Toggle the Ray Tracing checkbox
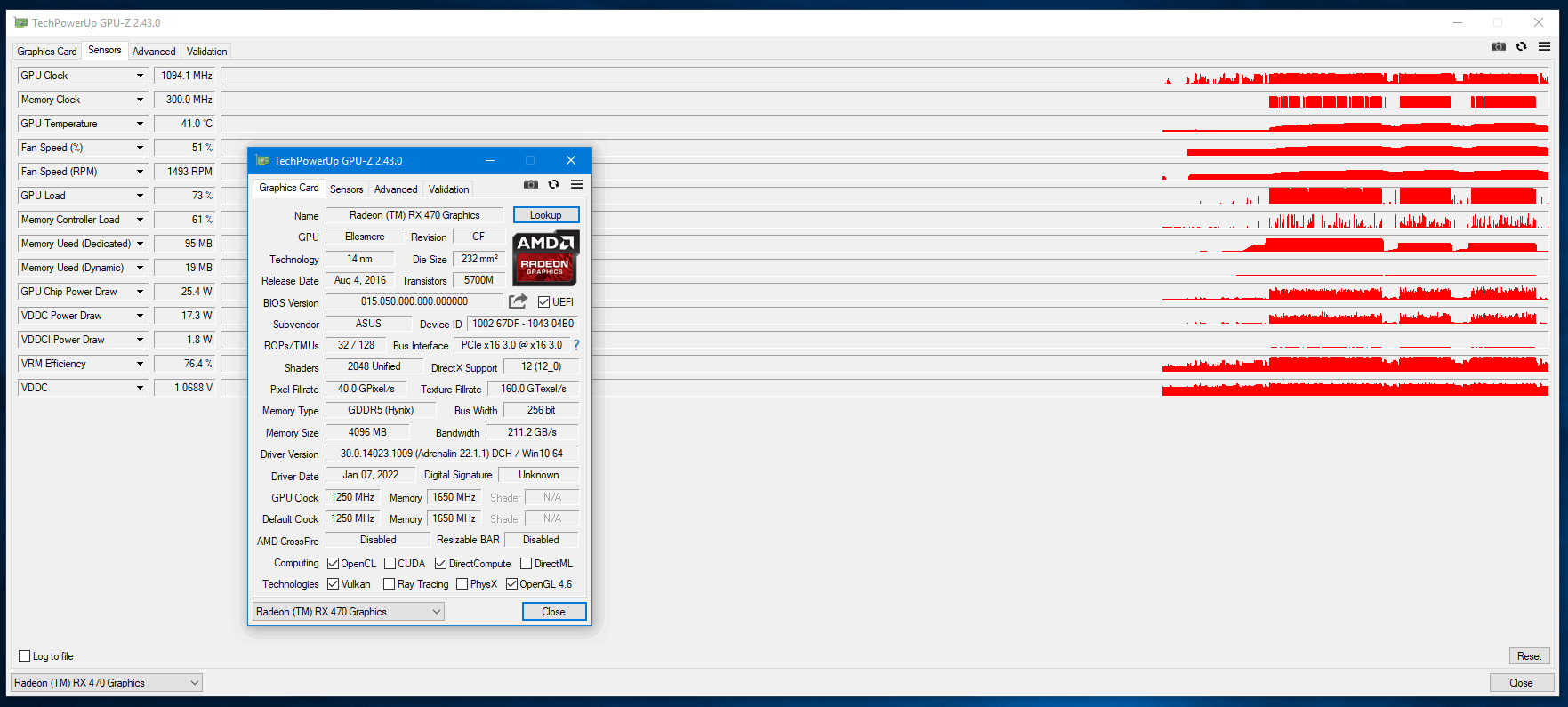 pyautogui.click(x=390, y=583)
